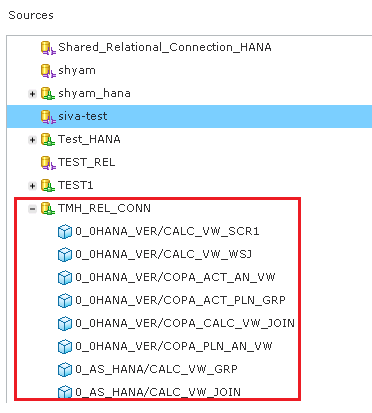372x413 pixels.
Task: Click the cube icon for COPA_ACT_PLN_GRP
Action: click(65, 301)
